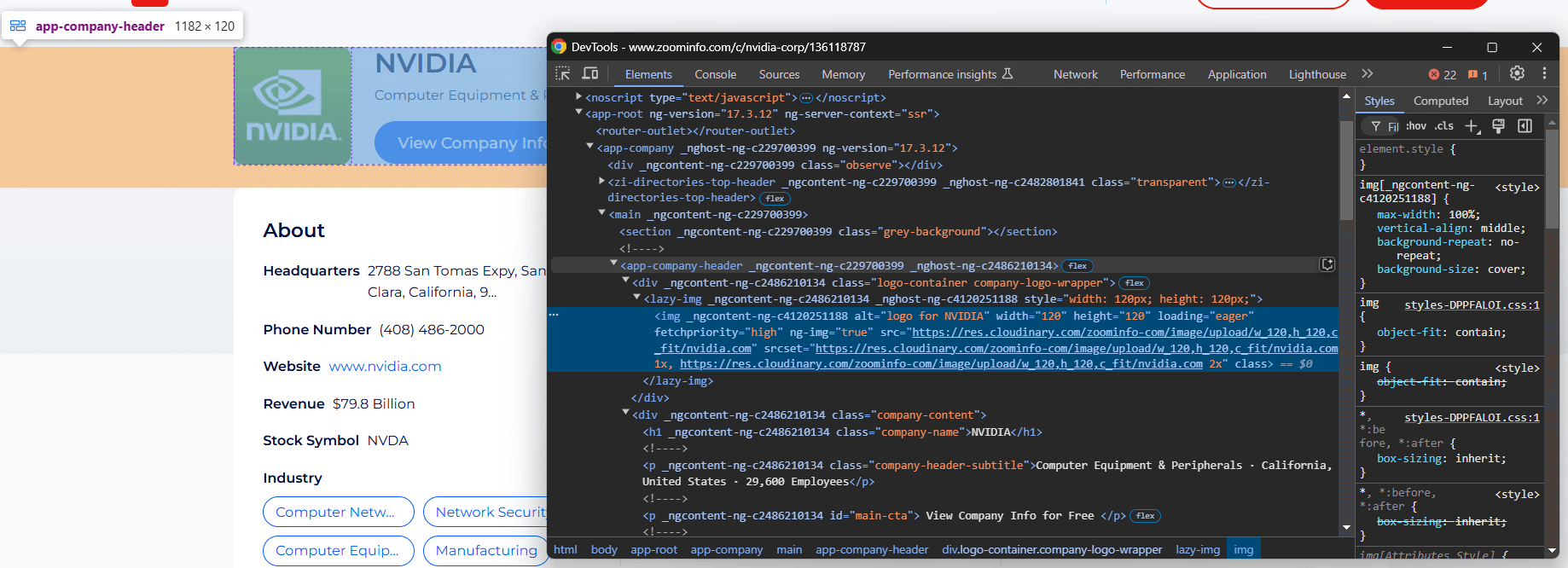
Task: Expand the zi-directories-top-header node
Action: click(x=601, y=181)
